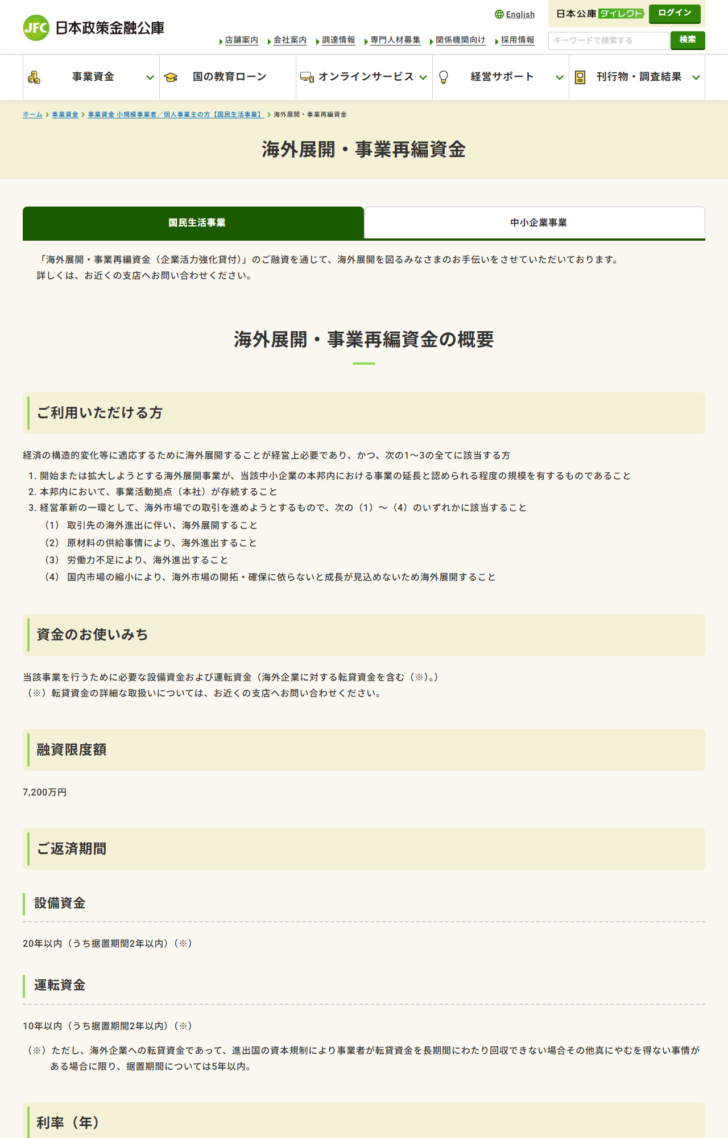Focus the keyword search field
This screenshot has width=728, height=1138.
point(608,41)
